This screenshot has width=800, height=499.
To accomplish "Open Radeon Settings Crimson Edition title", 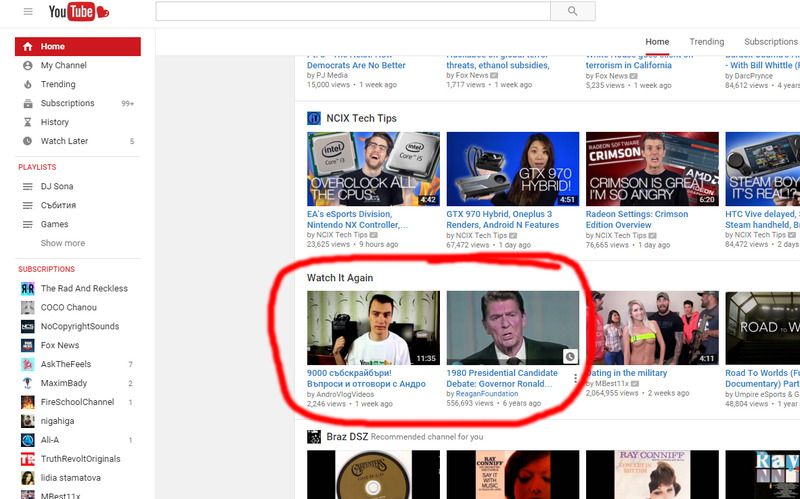I will pos(637,219).
